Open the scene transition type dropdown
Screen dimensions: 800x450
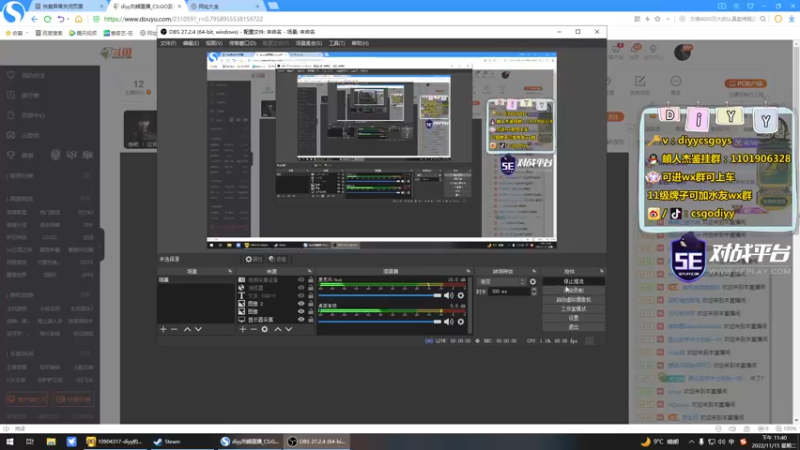pyautogui.click(x=501, y=282)
